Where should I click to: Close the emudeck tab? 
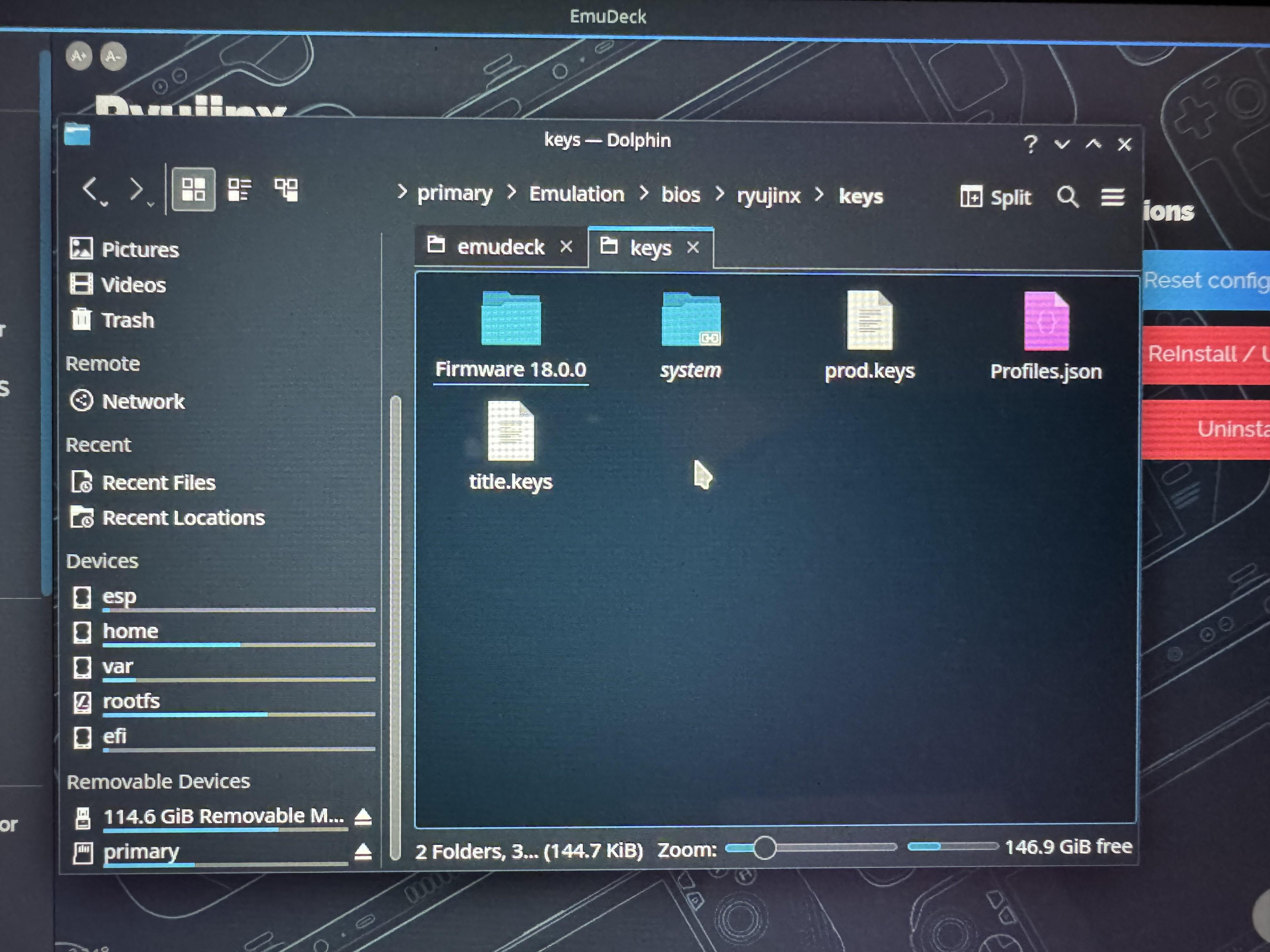tap(566, 247)
